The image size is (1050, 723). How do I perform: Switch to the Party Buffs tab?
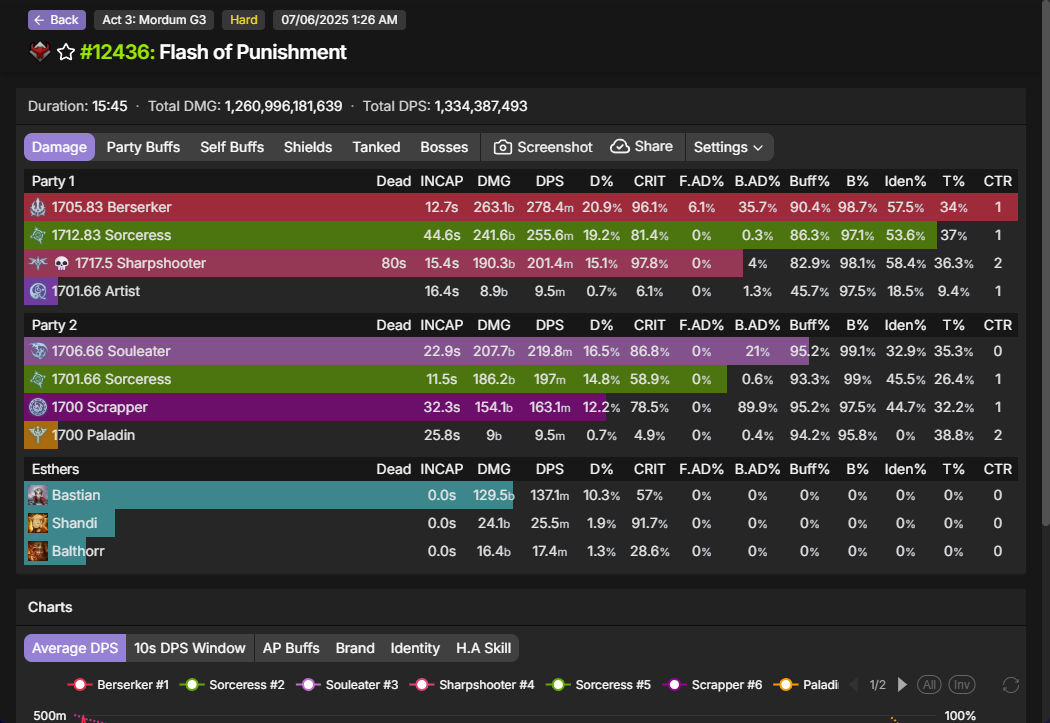(143, 147)
